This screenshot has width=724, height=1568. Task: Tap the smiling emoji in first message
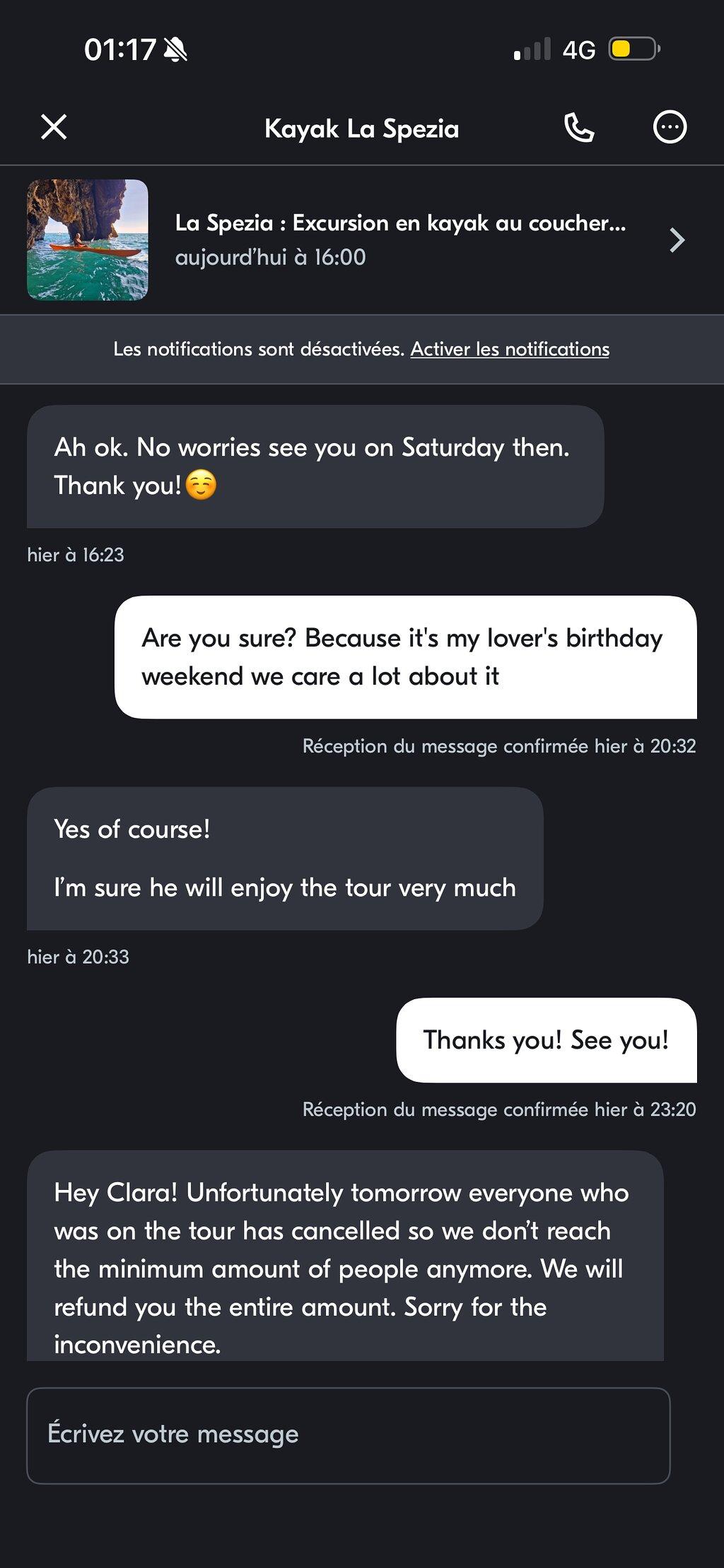pos(201,485)
